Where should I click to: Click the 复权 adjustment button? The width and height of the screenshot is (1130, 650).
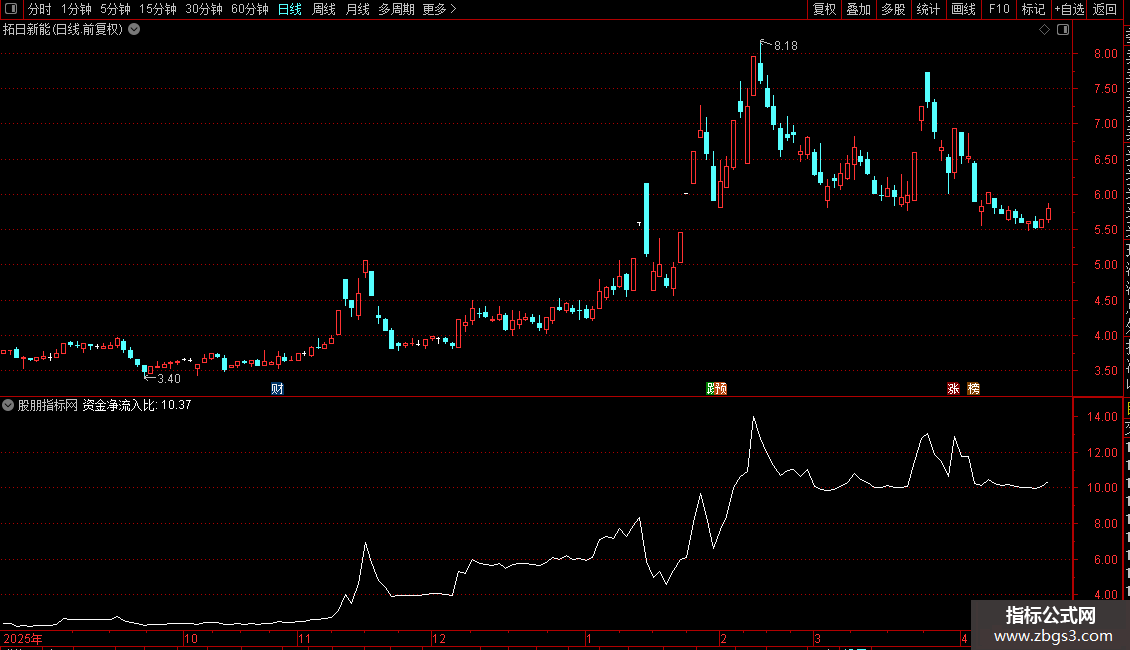pyautogui.click(x=824, y=9)
